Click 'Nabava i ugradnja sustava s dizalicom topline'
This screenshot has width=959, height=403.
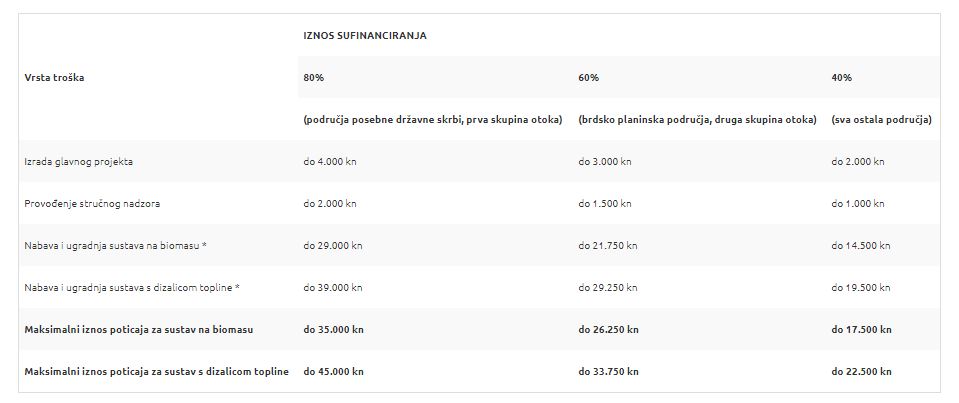[x=131, y=287]
